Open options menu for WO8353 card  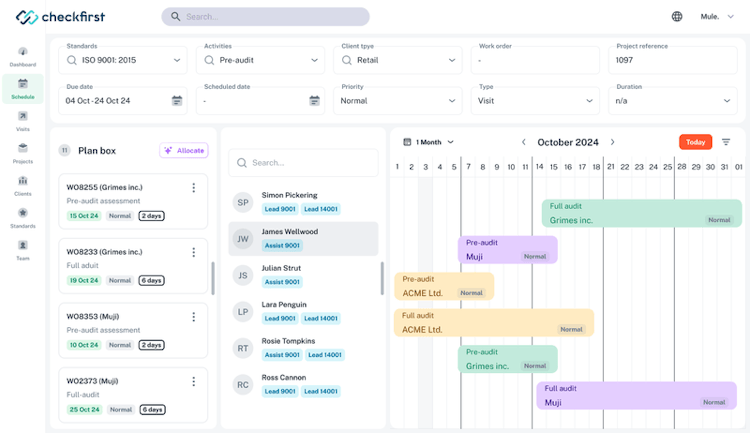tap(194, 317)
